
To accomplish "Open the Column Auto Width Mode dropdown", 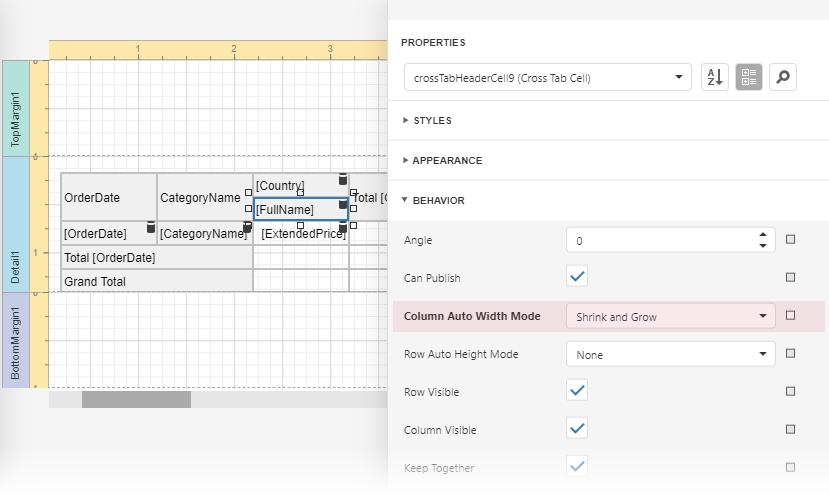I will click(x=670, y=316).
